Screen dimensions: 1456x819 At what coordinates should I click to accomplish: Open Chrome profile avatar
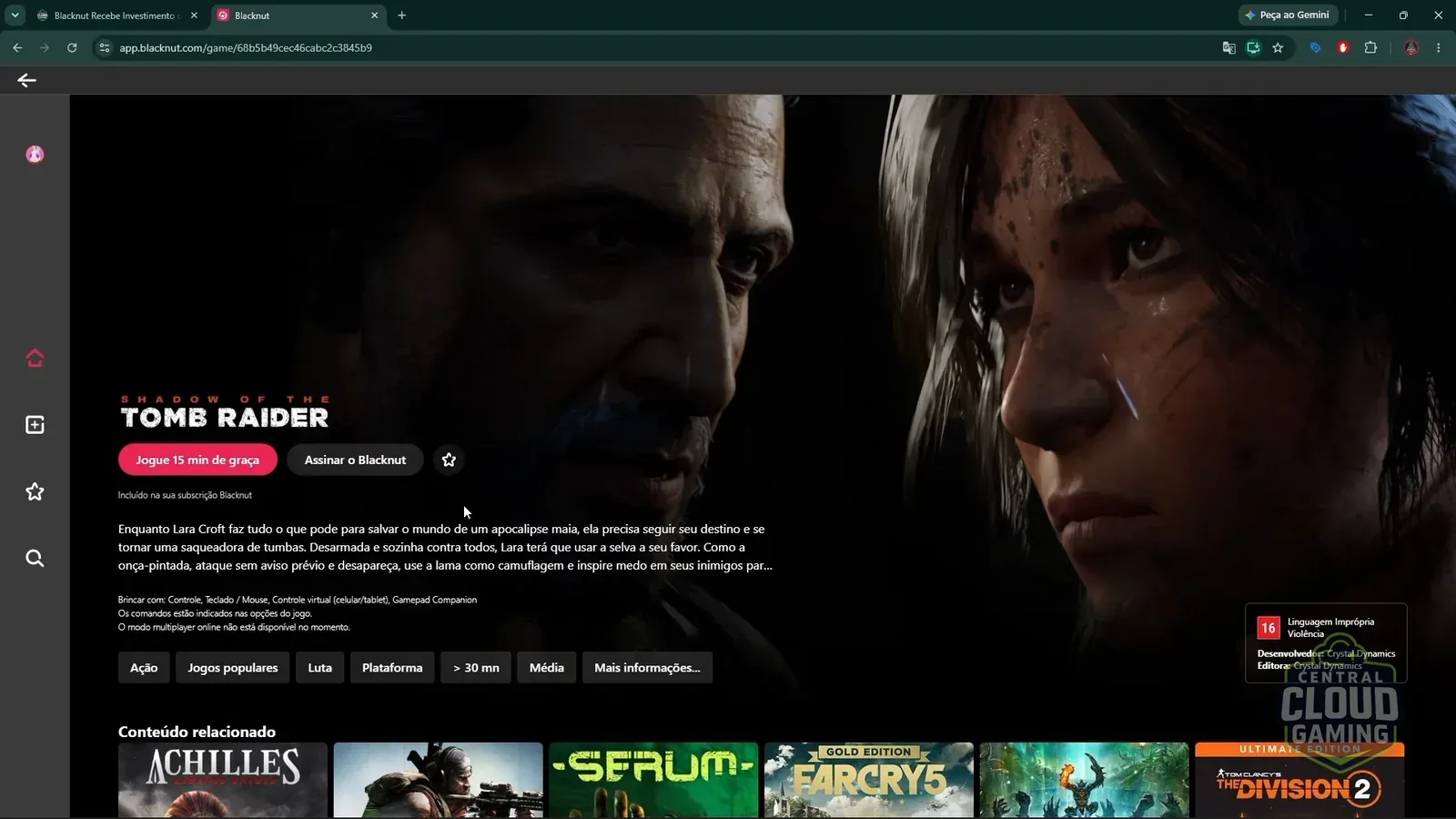1411,47
